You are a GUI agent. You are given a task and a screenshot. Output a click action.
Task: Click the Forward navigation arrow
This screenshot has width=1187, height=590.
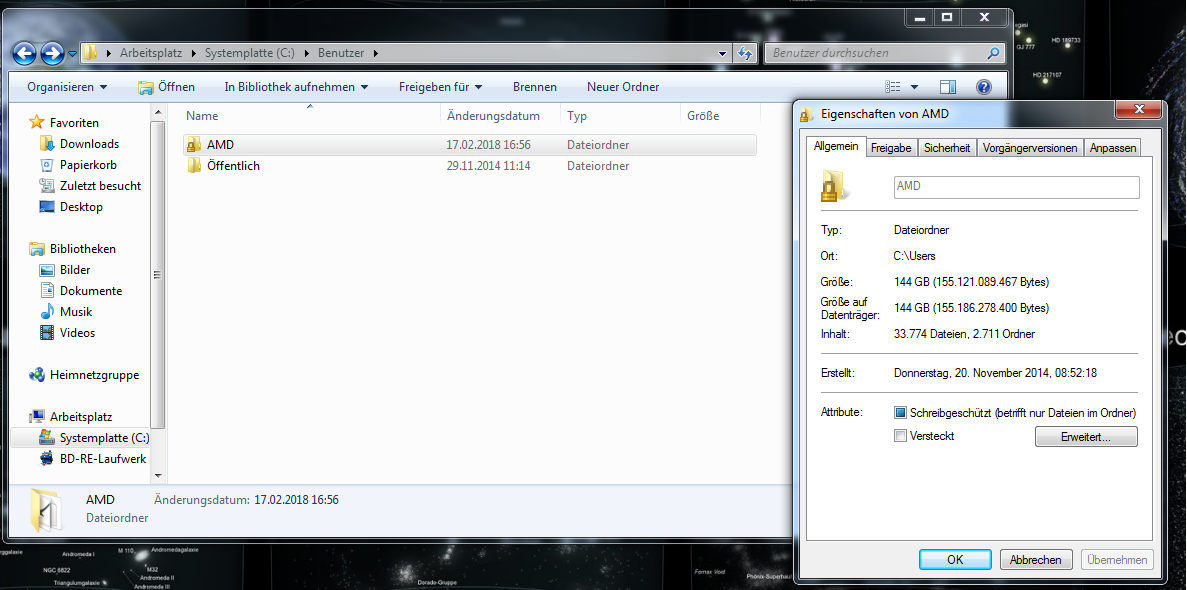point(51,53)
